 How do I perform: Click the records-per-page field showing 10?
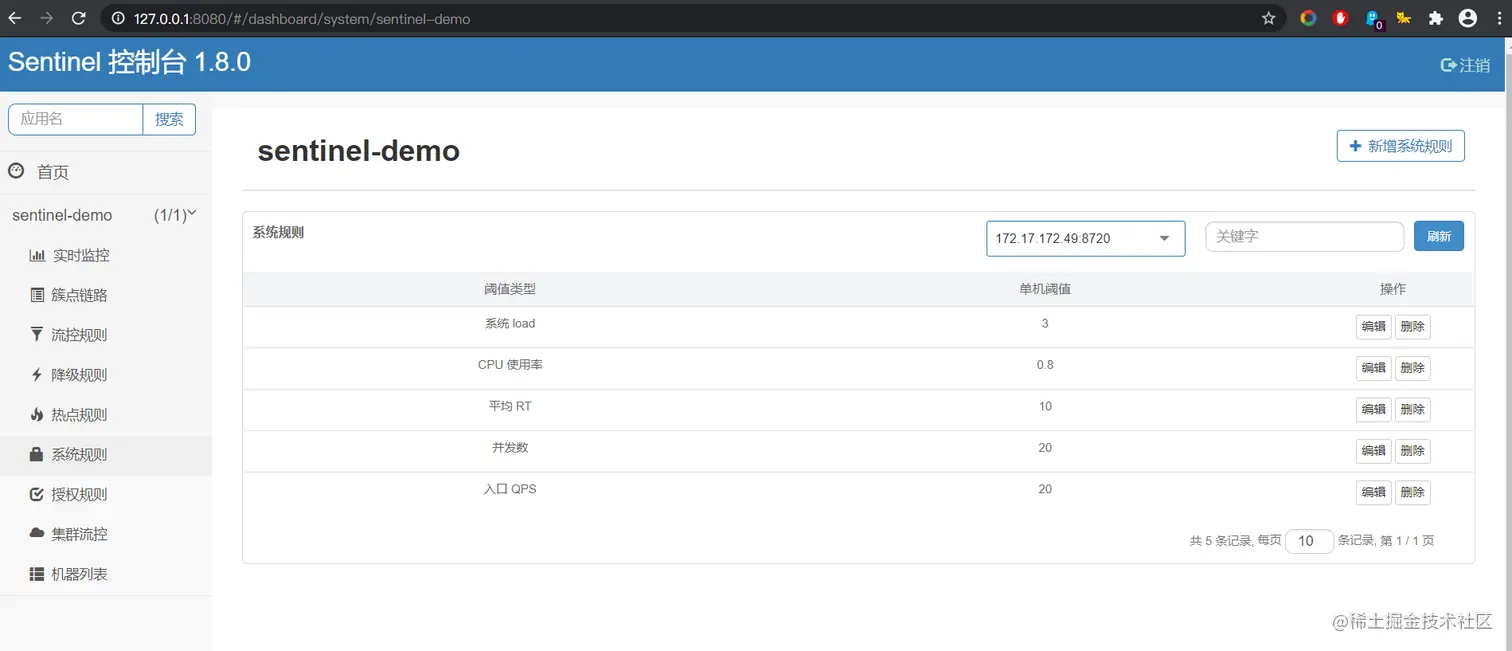1309,541
